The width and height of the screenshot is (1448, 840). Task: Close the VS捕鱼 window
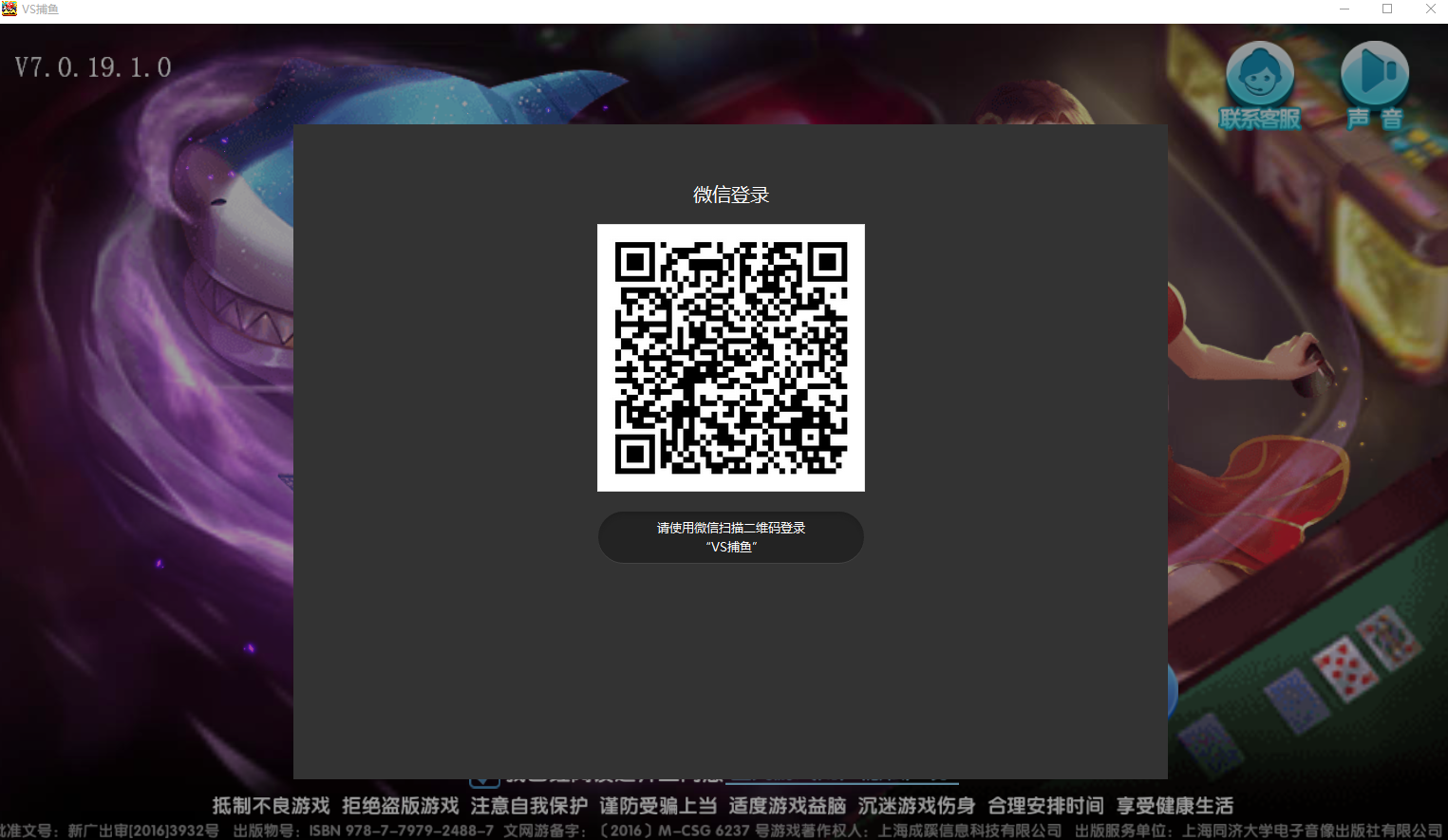(x=1431, y=9)
